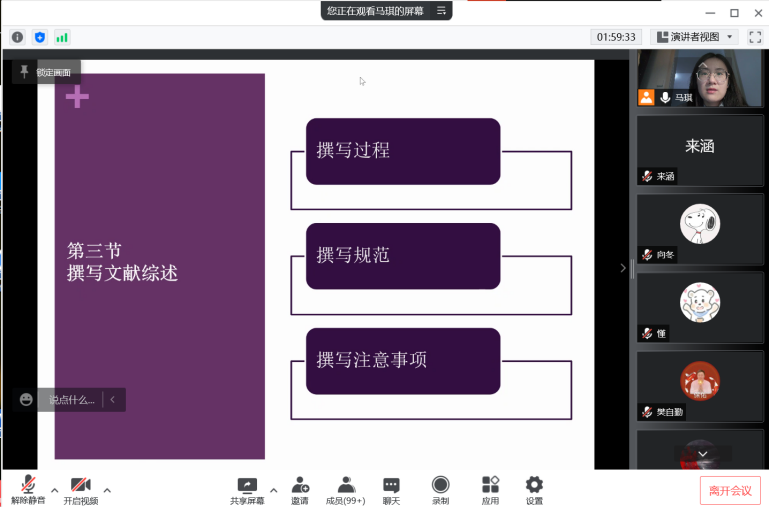Start recording with the 录制 button

(x=440, y=489)
